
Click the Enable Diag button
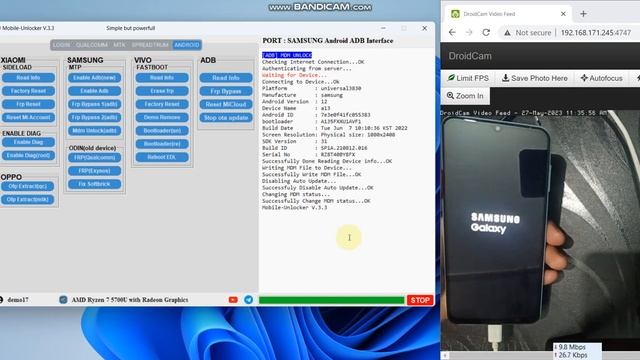click(x=28, y=142)
